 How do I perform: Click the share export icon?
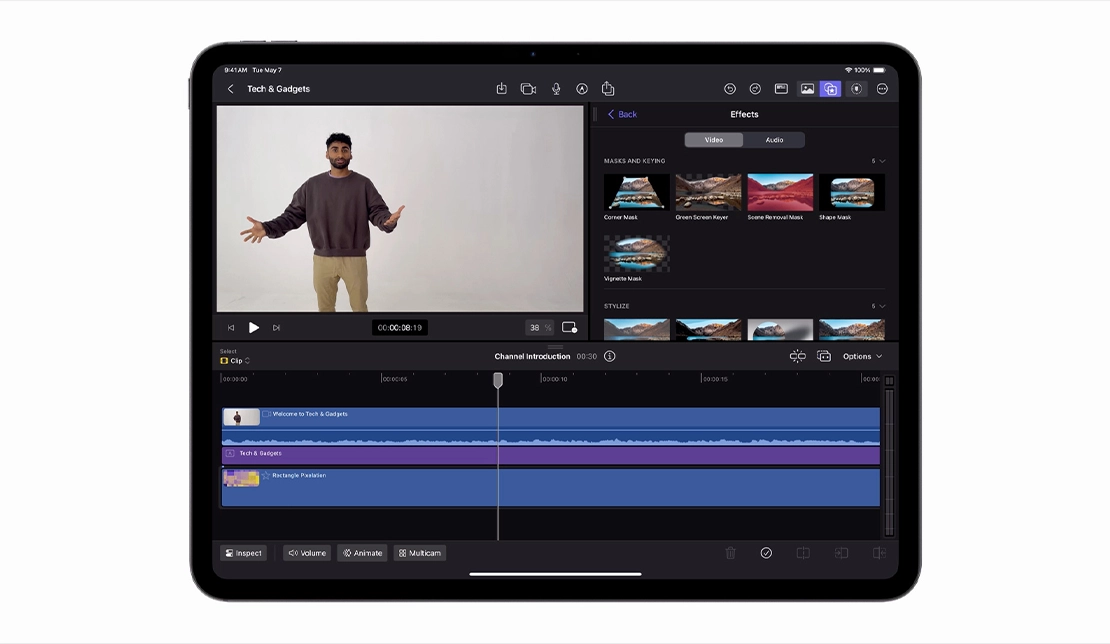pos(608,89)
